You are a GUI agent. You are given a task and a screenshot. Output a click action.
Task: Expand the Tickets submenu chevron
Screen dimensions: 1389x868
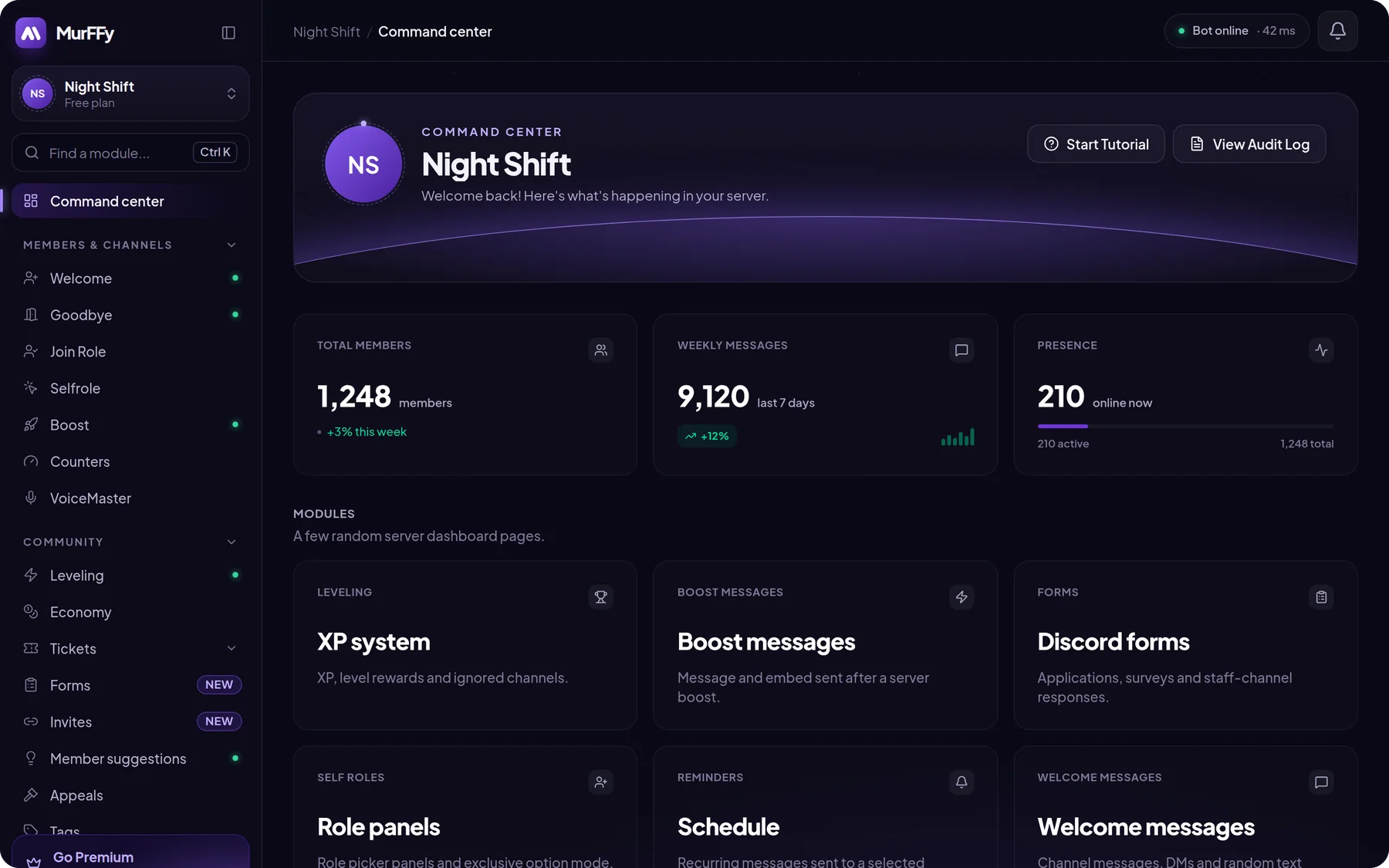click(x=231, y=648)
